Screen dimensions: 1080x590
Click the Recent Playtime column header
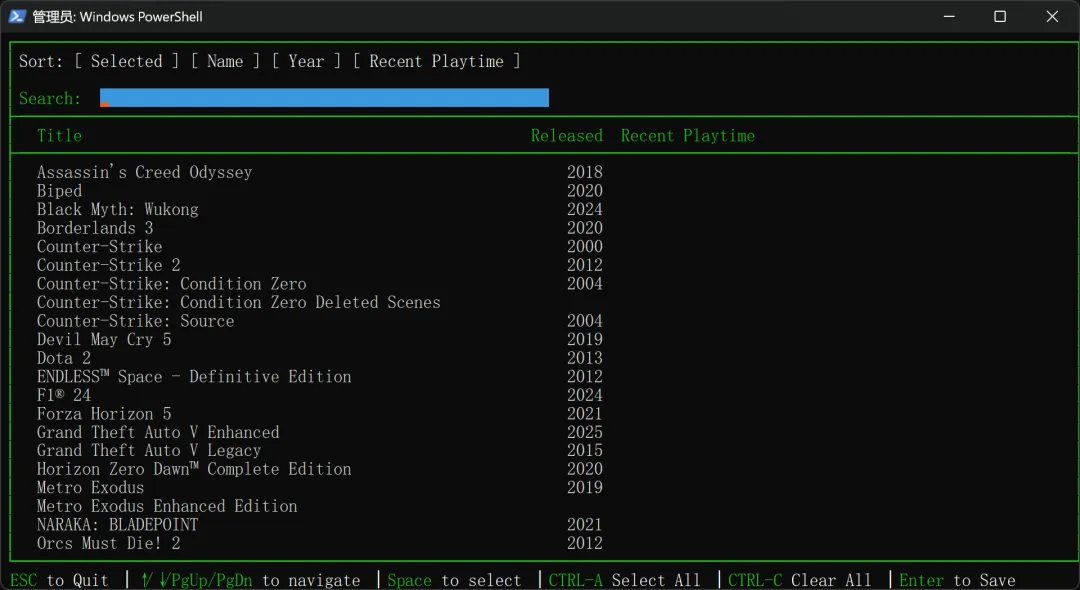point(687,136)
